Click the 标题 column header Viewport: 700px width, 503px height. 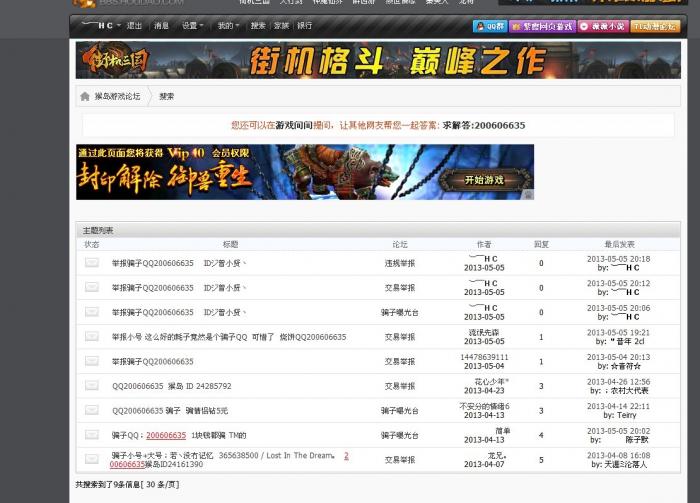[x=230, y=244]
